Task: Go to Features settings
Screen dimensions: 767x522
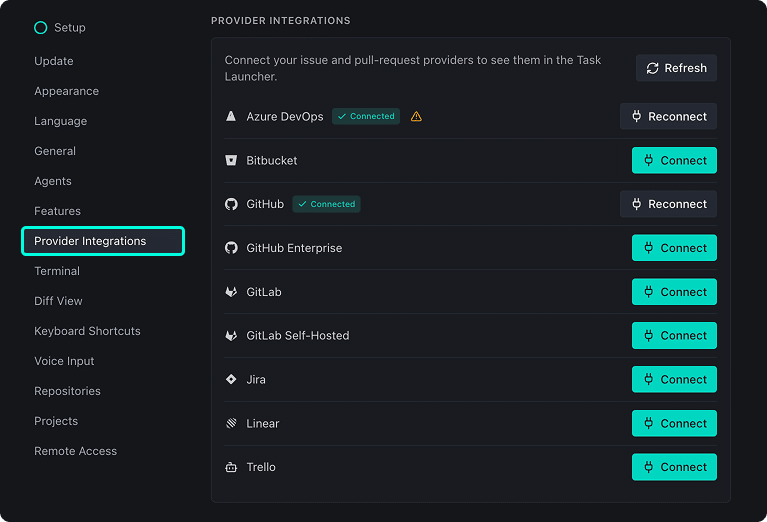Action: [x=57, y=211]
